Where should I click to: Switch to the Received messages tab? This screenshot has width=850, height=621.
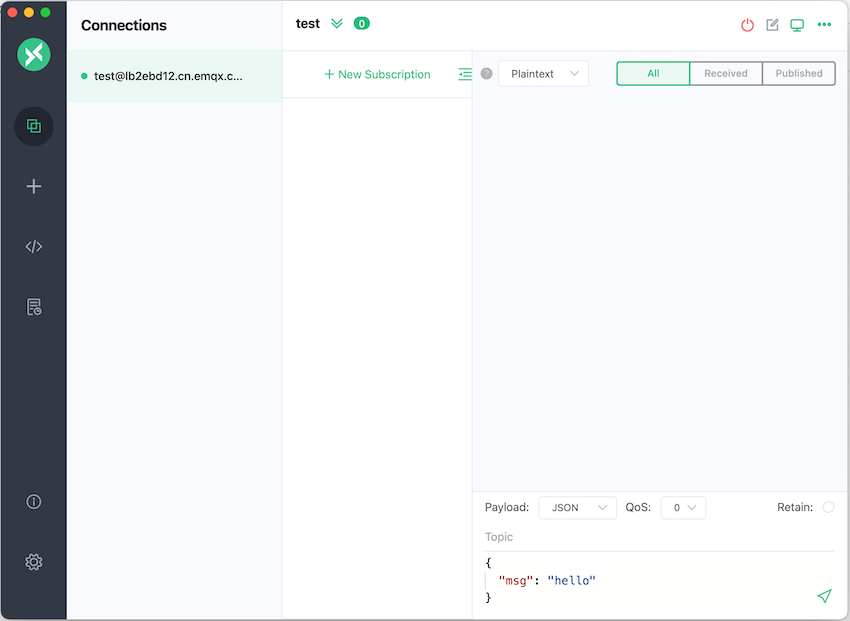(726, 74)
